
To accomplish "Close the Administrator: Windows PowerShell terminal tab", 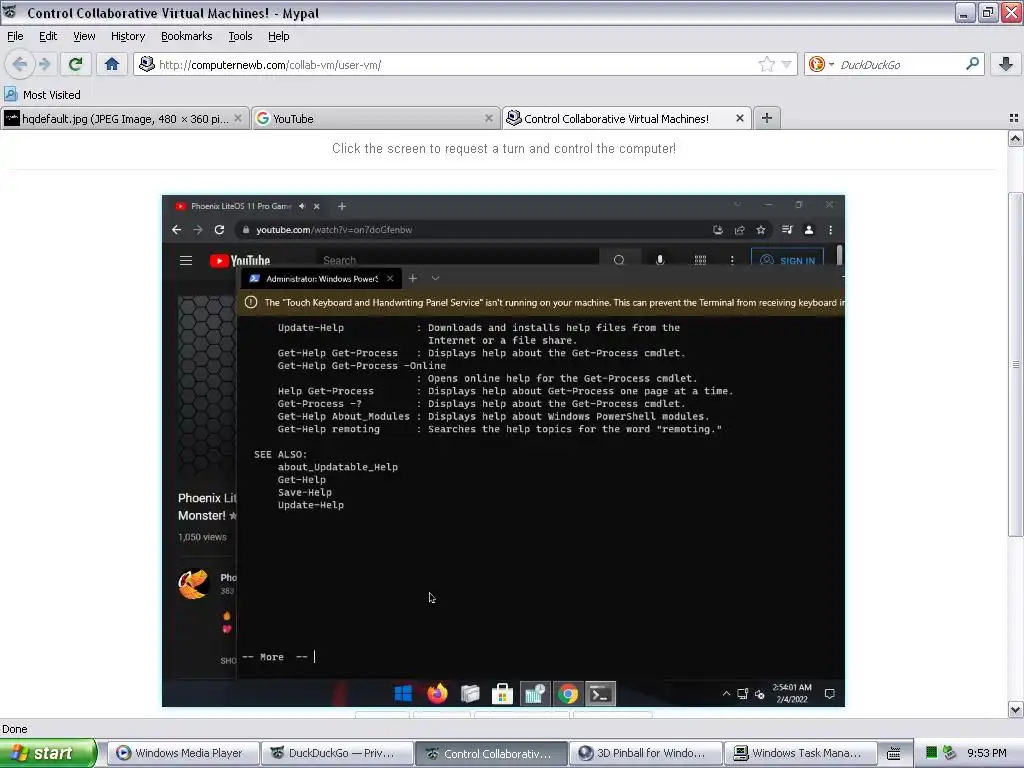I will tap(390, 279).
